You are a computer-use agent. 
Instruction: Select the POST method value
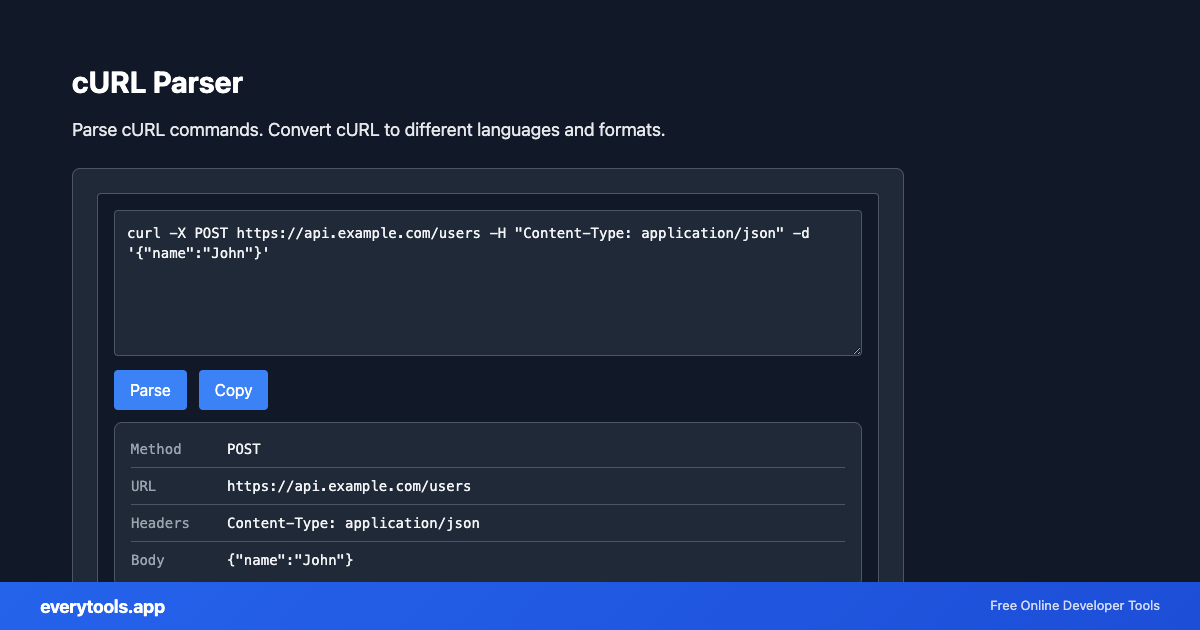point(243,448)
